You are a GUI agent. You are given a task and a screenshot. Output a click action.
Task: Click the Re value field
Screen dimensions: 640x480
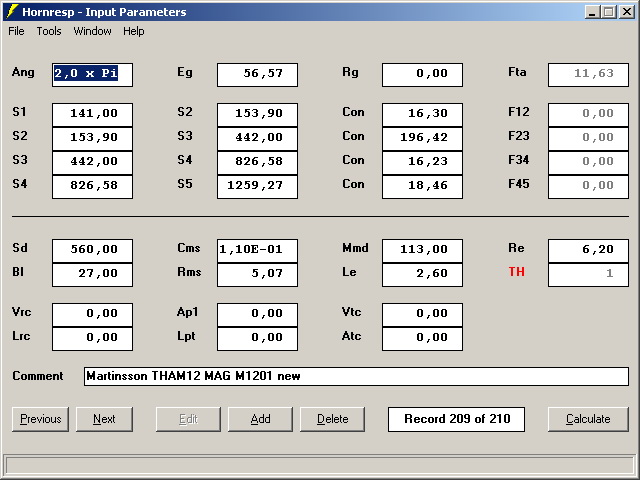(588, 249)
